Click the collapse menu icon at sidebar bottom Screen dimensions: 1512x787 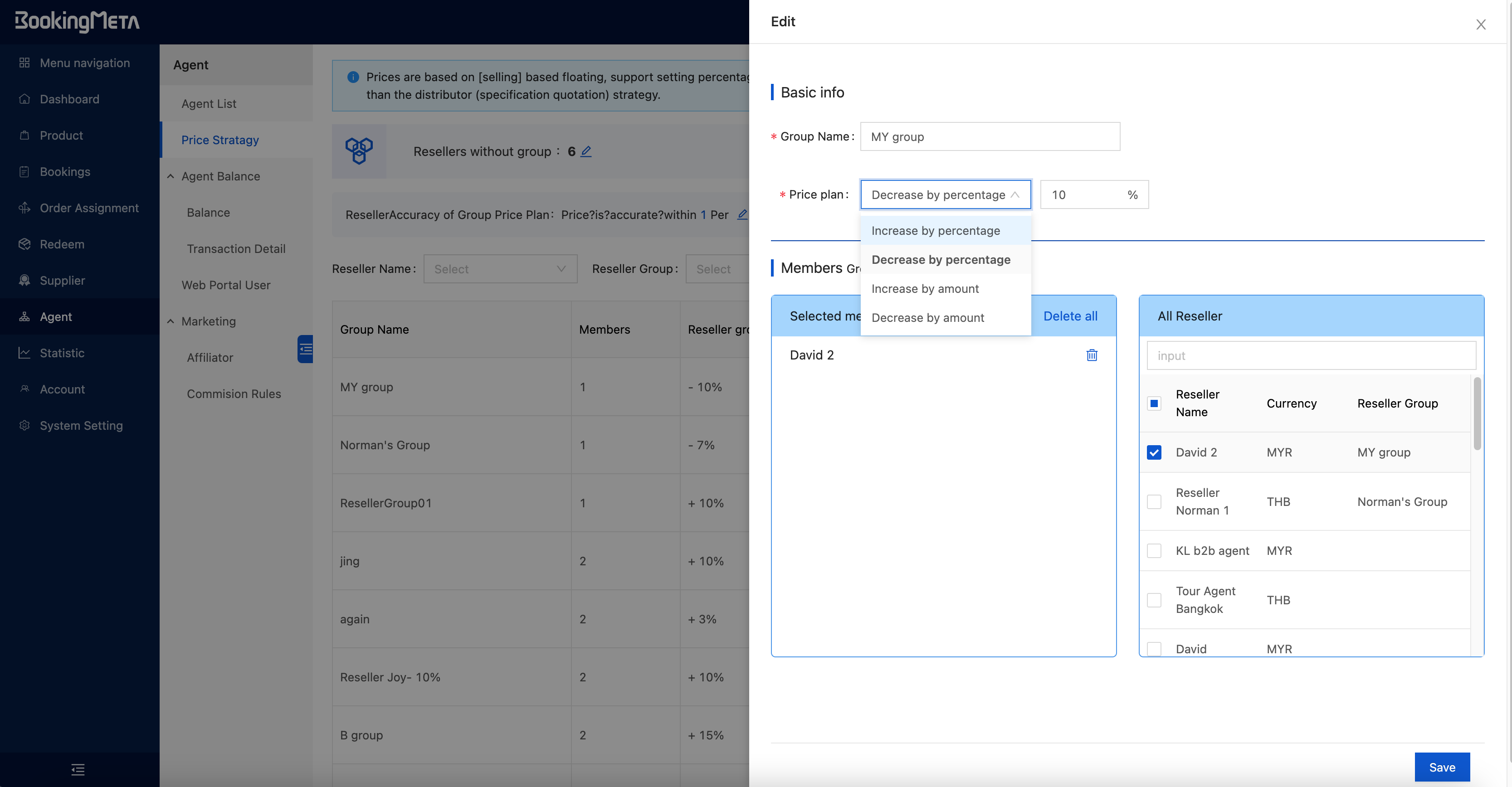(78, 769)
